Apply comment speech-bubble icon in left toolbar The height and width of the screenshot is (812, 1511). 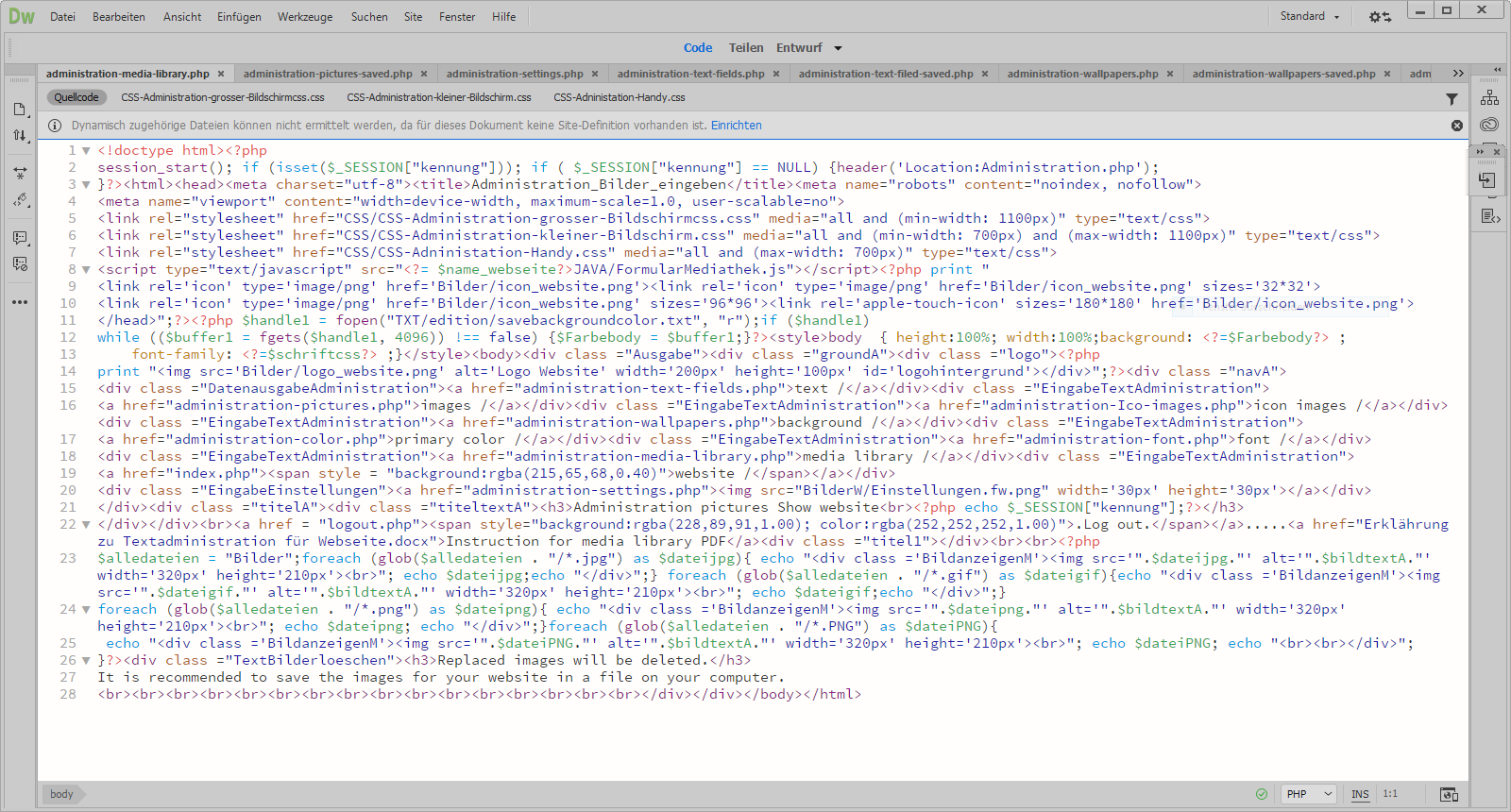(20, 238)
